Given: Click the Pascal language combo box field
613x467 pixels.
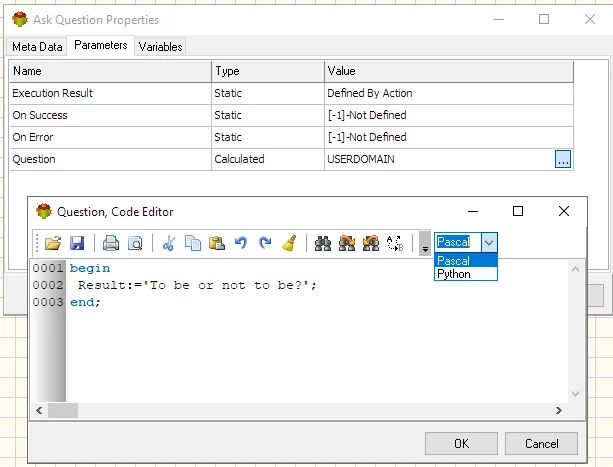Looking at the screenshot, I should (x=458, y=242).
